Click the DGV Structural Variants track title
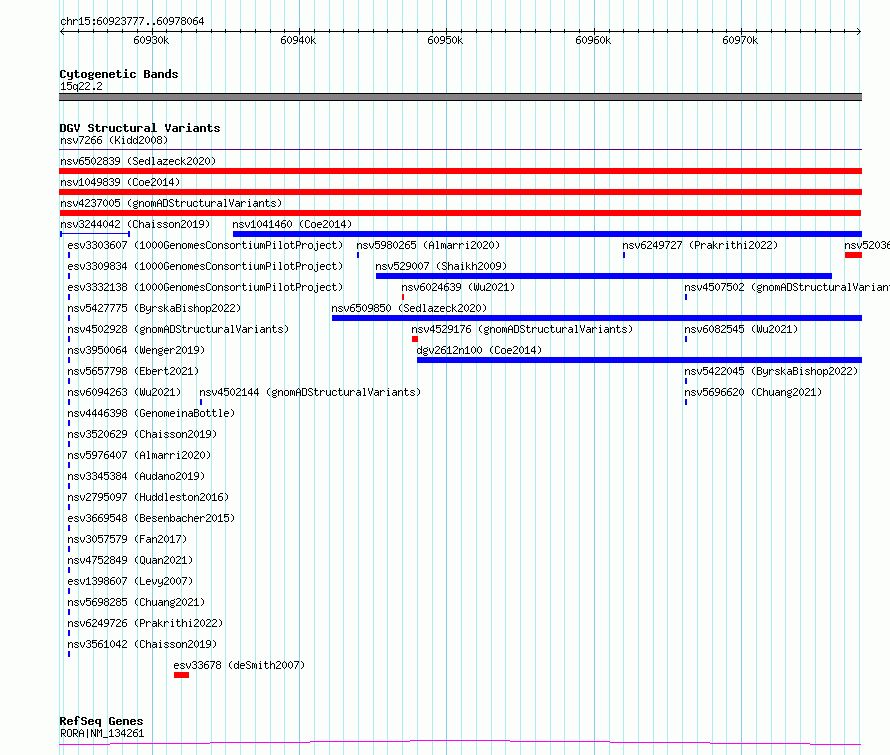The height and width of the screenshot is (755, 890). 140,128
